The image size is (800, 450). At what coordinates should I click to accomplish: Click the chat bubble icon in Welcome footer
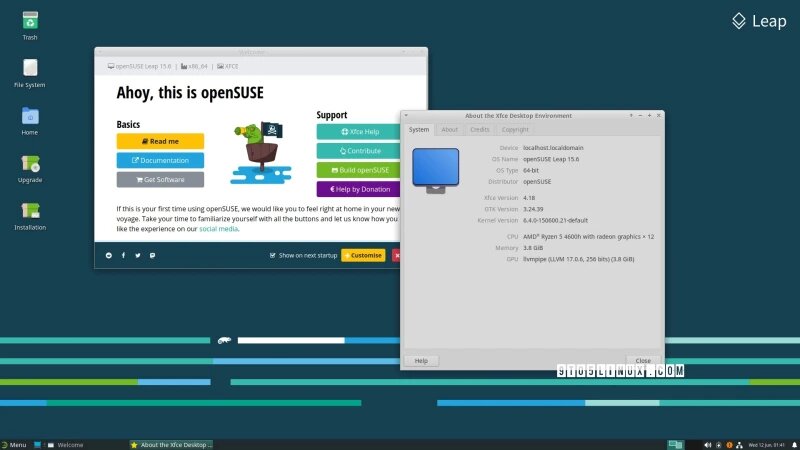point(153,255)
